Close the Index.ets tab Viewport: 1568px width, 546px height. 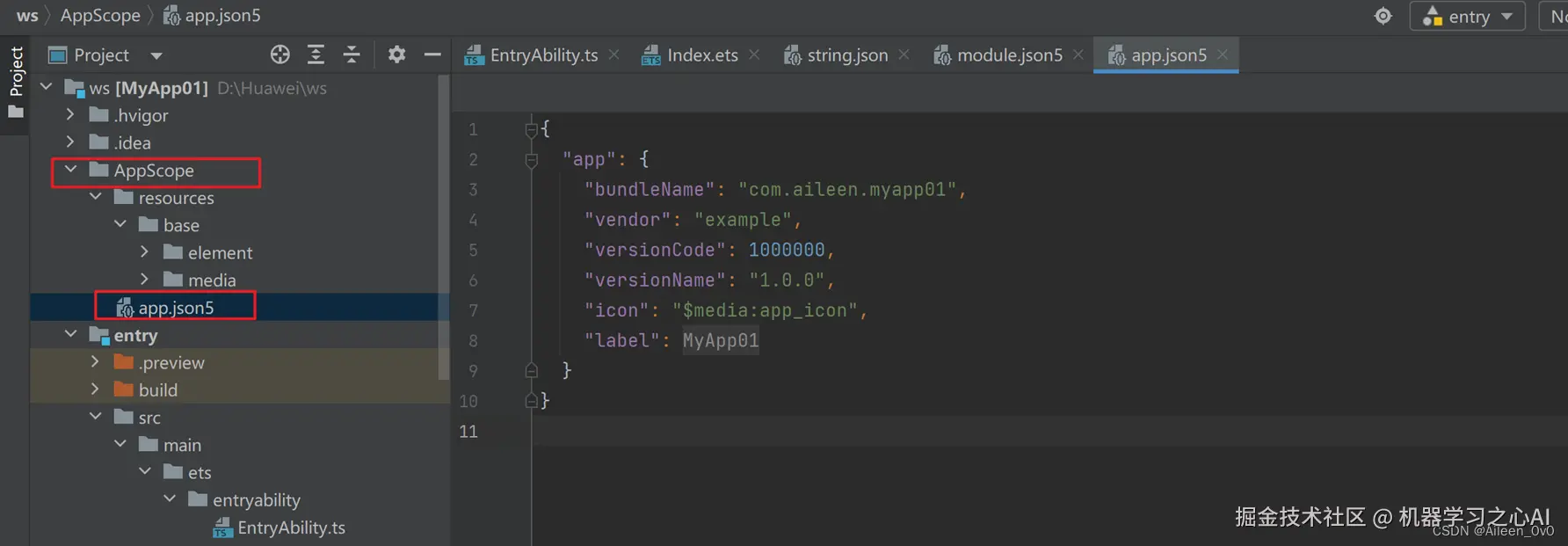click(x=754, y=55)
